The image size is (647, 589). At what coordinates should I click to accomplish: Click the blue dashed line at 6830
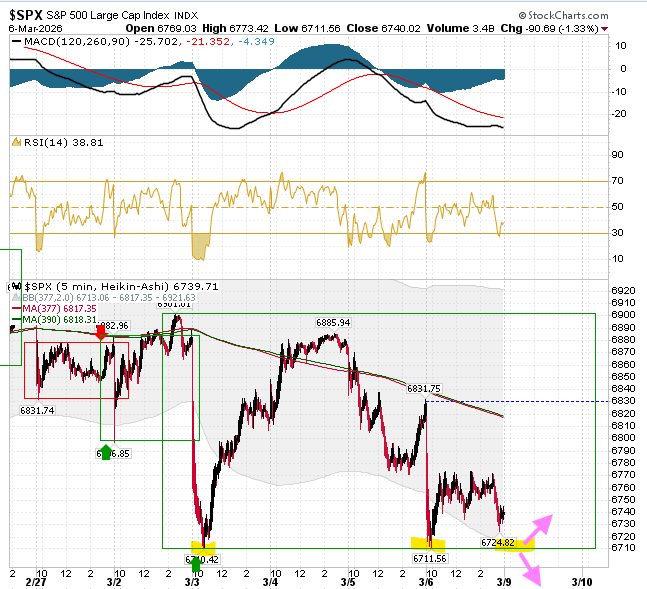(517, 401)
